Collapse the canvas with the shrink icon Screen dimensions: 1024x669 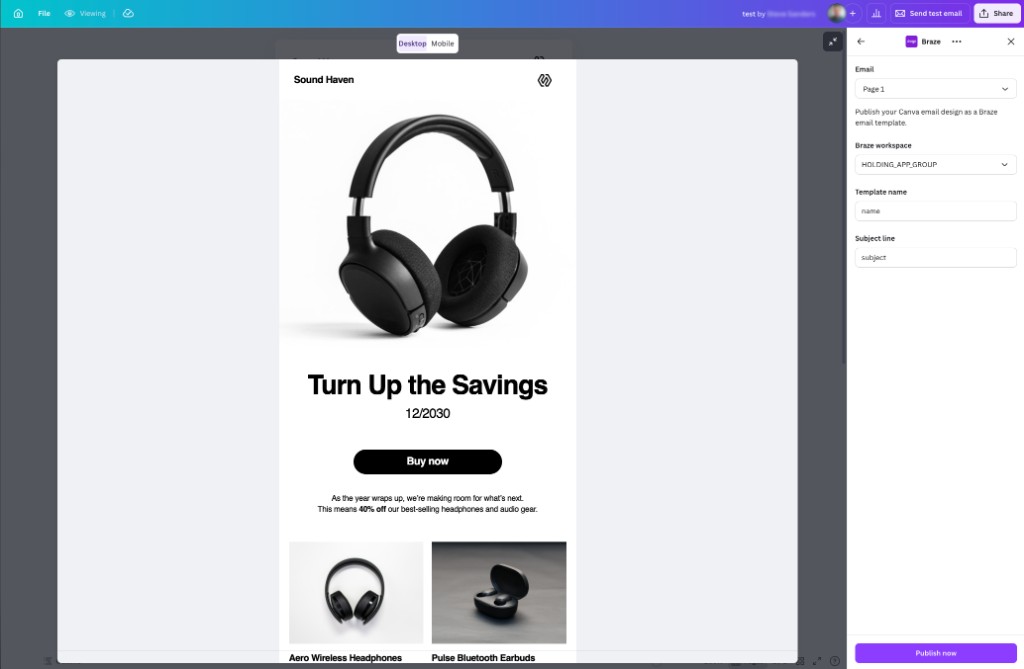coord(833,42)
